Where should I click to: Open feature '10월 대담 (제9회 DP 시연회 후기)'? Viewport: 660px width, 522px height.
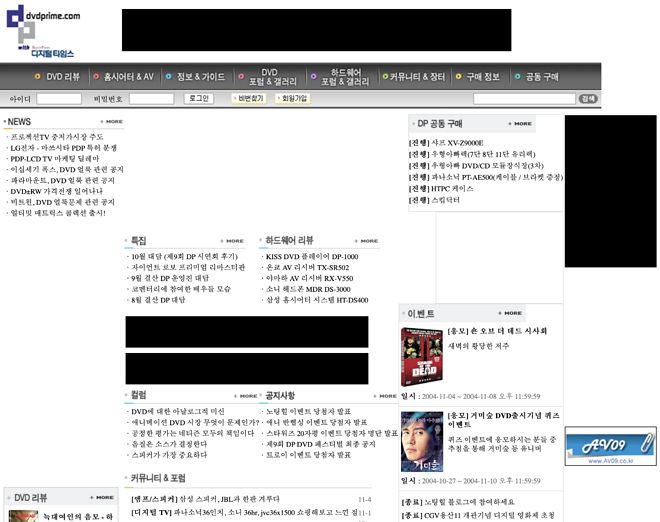pyautogui.click(x=184, y=256)
